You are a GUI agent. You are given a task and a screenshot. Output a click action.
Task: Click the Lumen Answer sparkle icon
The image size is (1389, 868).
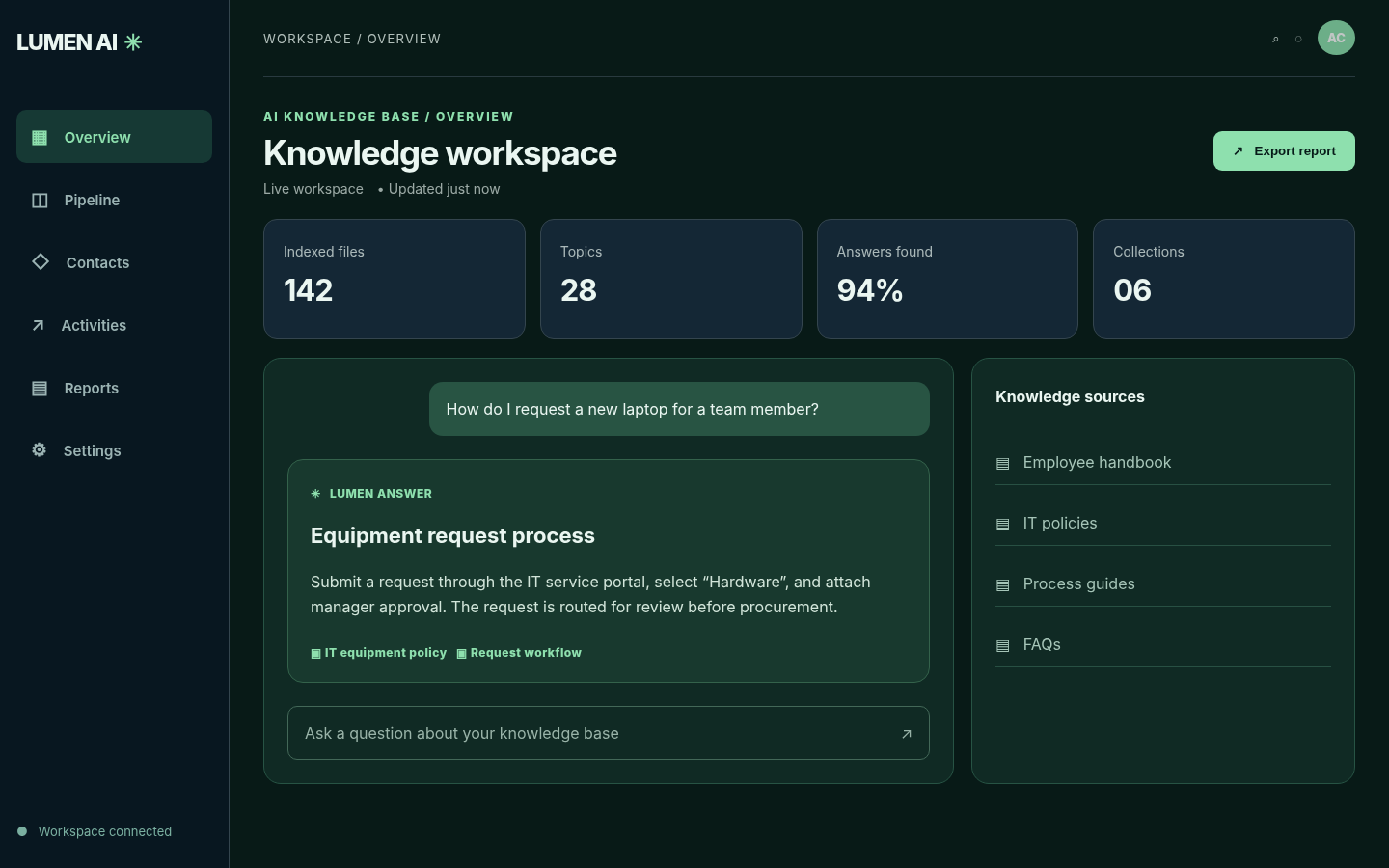[x=315, y=494]
